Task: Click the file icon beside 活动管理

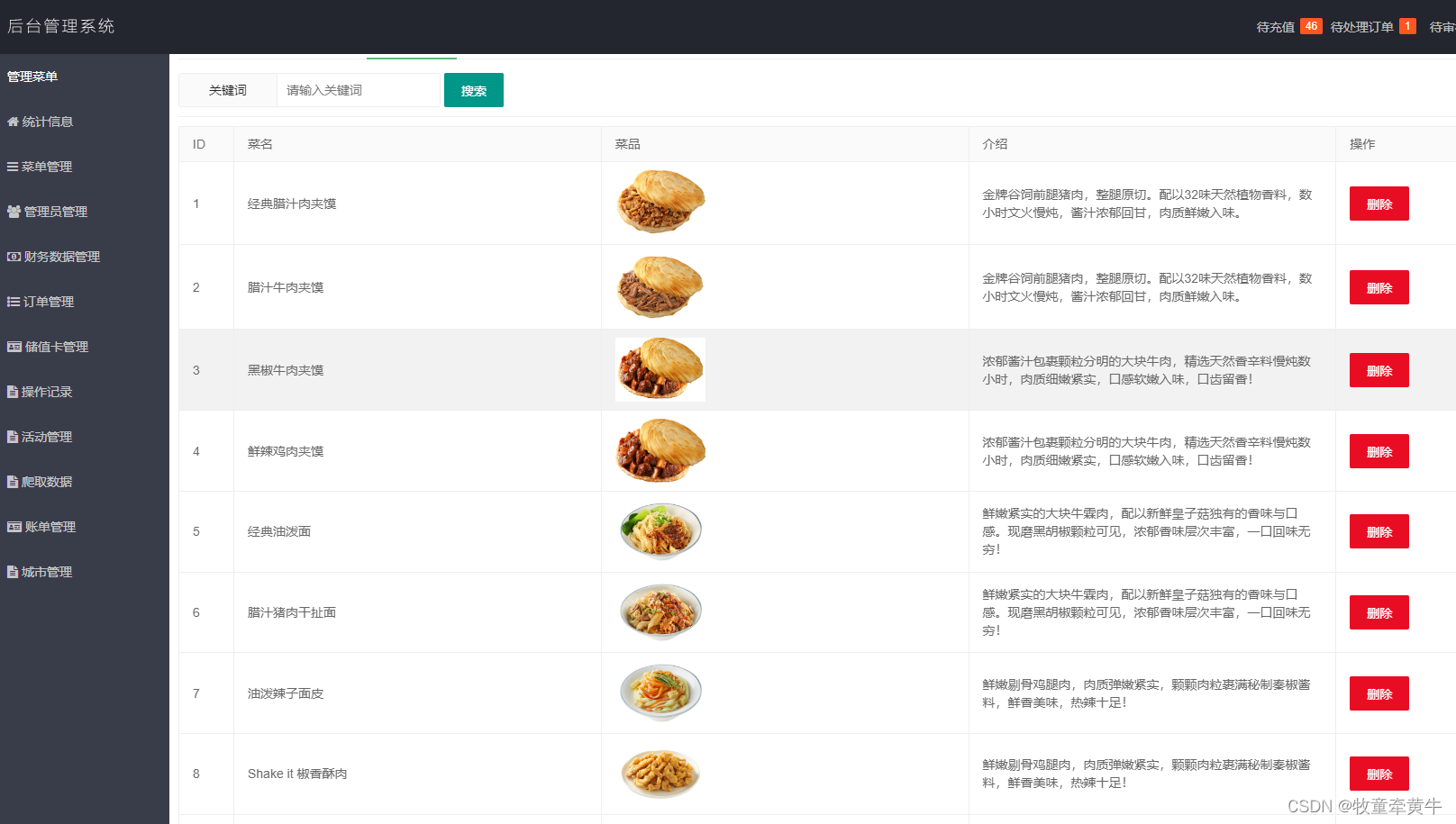Action: coord(13,437)
